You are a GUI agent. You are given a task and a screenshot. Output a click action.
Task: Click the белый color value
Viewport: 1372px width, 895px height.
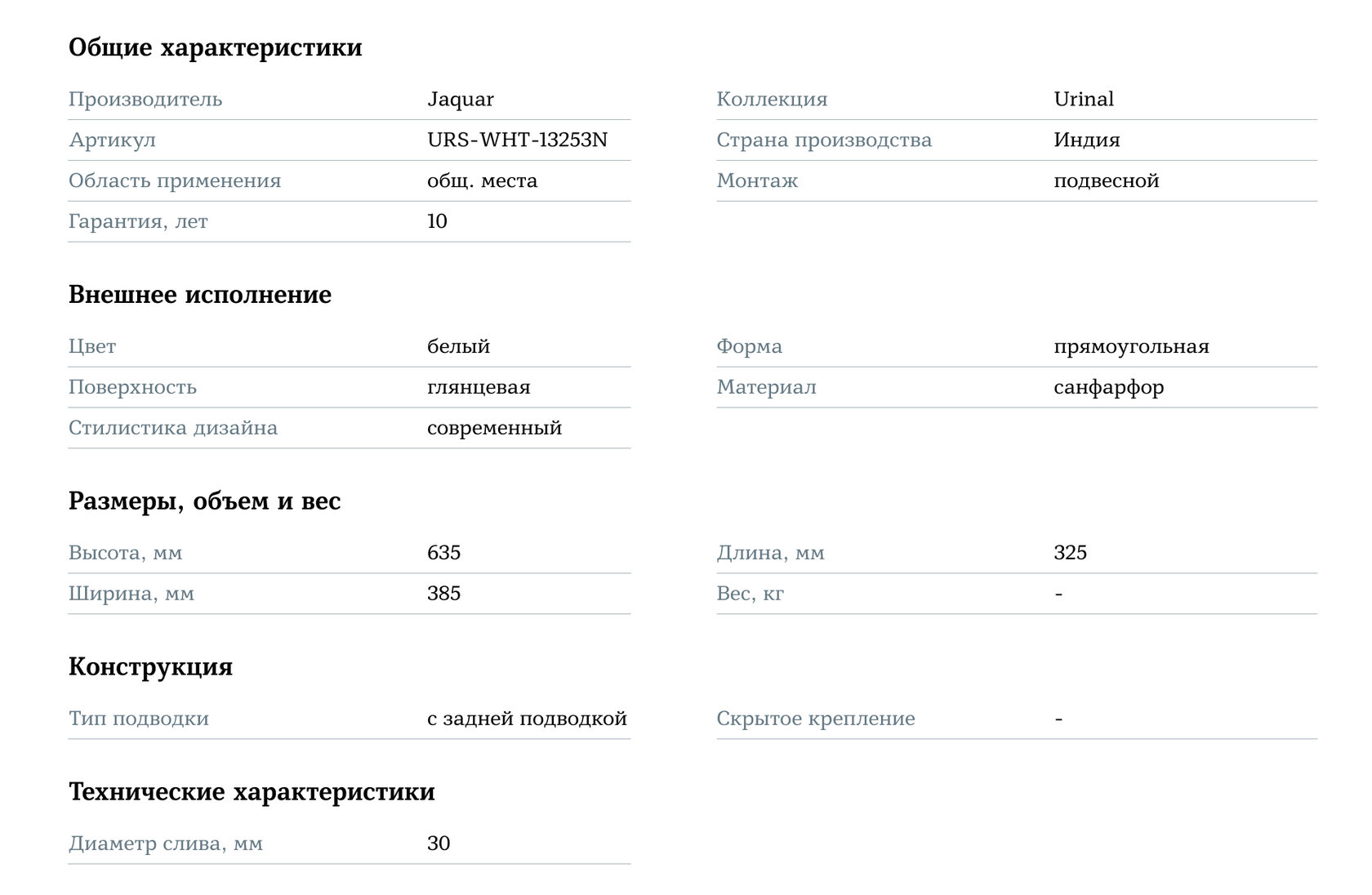click(x=458, y=347)
